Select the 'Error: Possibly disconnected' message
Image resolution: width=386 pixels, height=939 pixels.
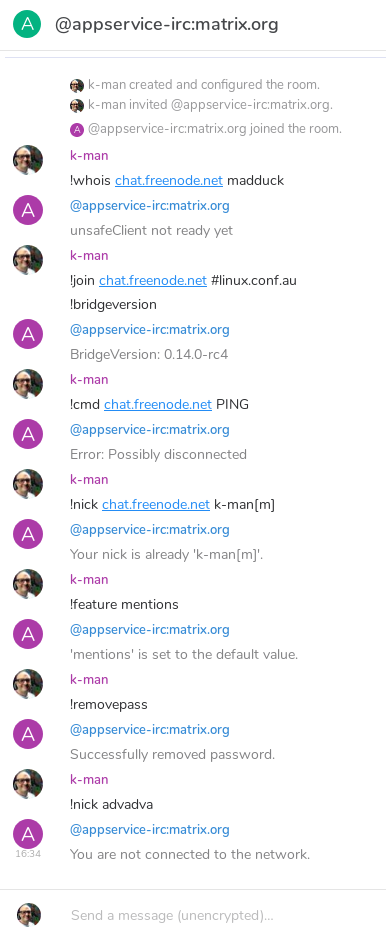(159, 454)
